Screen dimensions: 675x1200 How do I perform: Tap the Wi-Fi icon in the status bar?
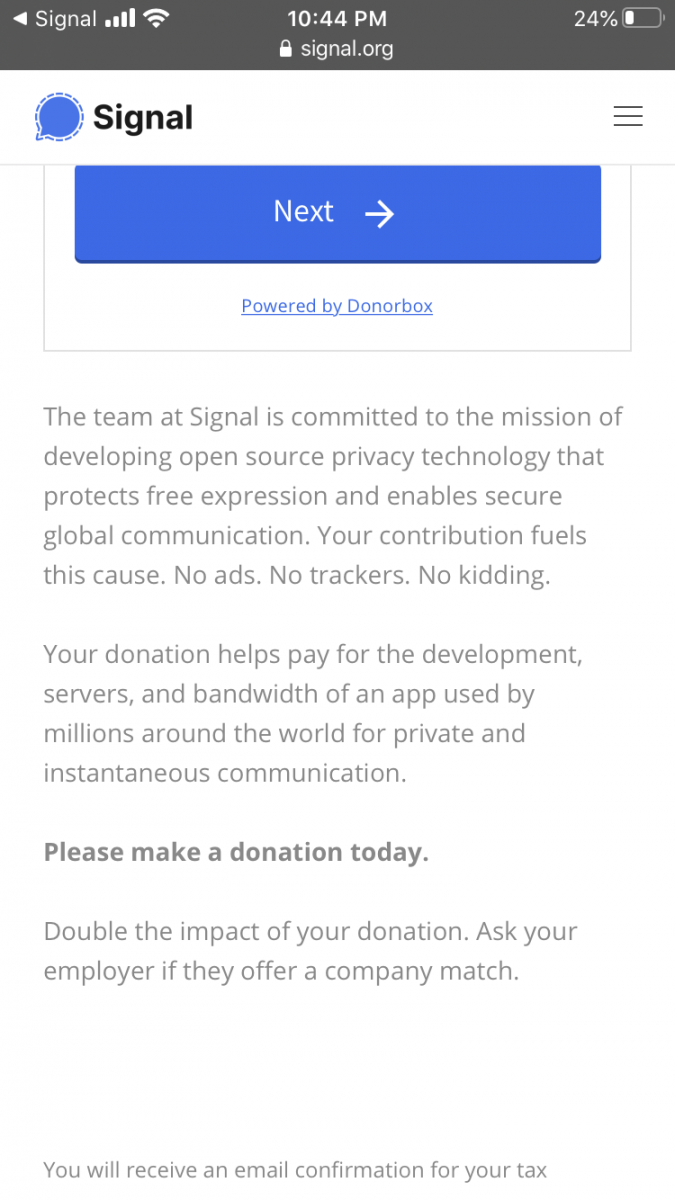pyautogui.click(x=157, y=18)
